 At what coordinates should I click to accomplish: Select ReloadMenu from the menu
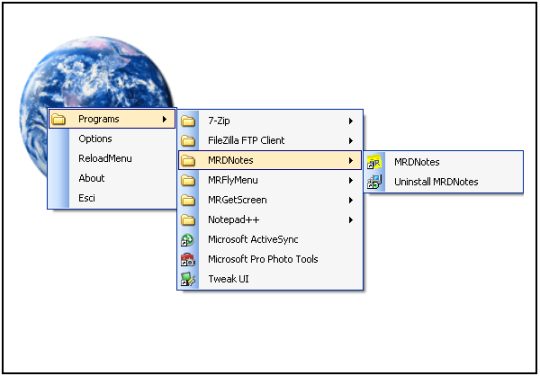click(x=105, y=159)
